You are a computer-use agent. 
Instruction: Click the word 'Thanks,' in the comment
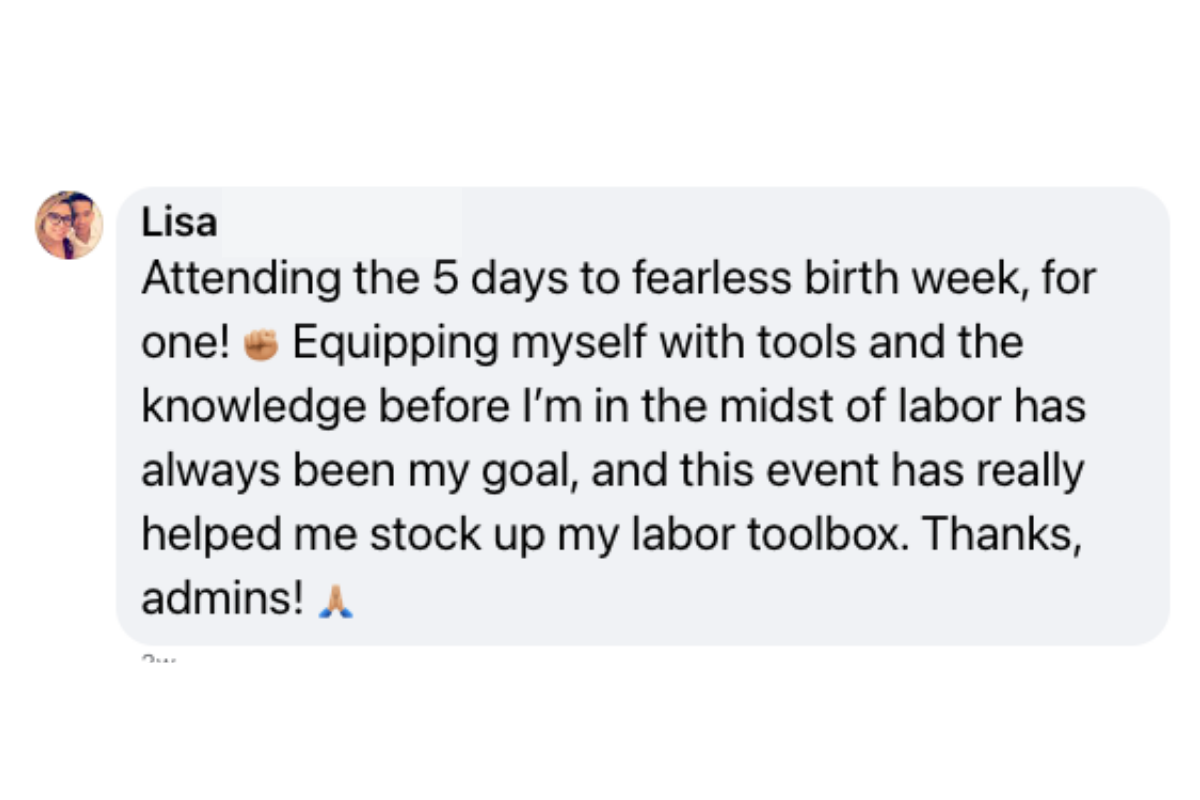point(1001,537)
